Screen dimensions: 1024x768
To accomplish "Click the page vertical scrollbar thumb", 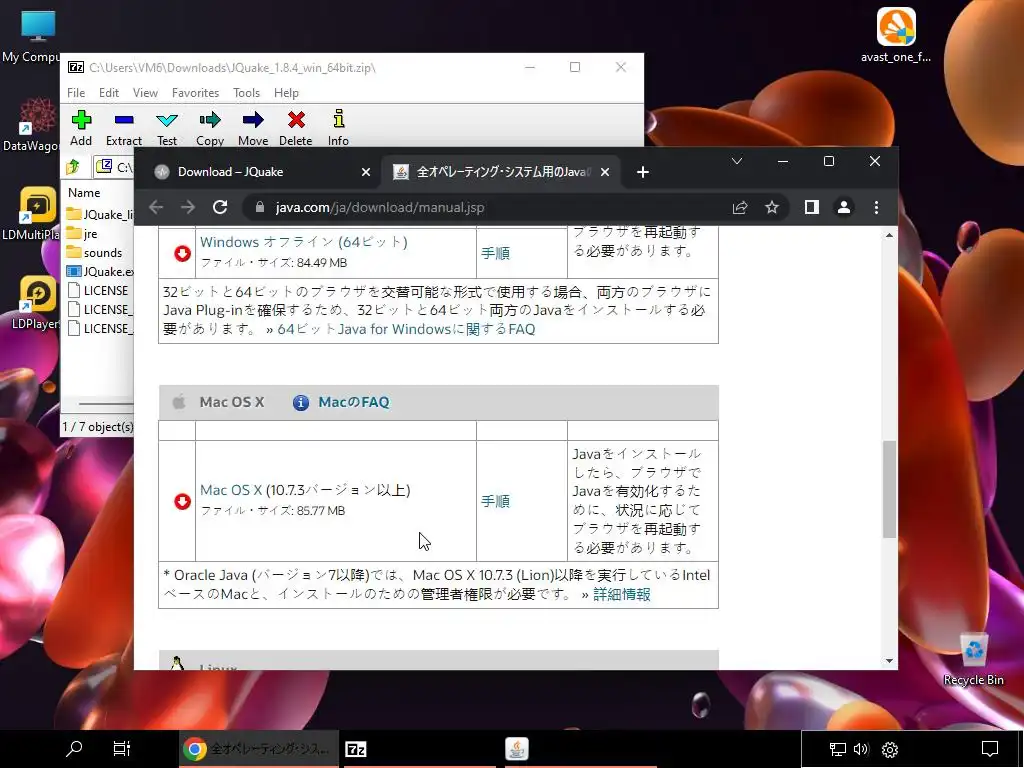I will (x=889, y=489).
